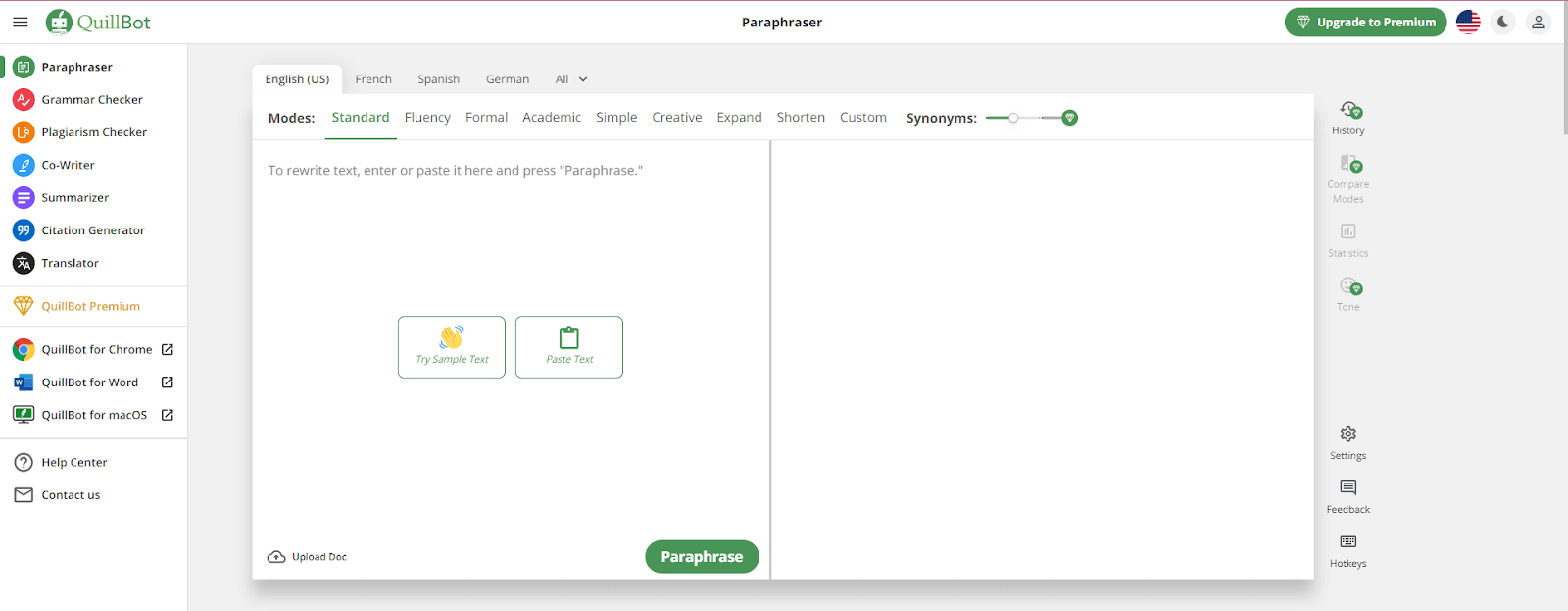Open the History panel icon

[1350, 110]
